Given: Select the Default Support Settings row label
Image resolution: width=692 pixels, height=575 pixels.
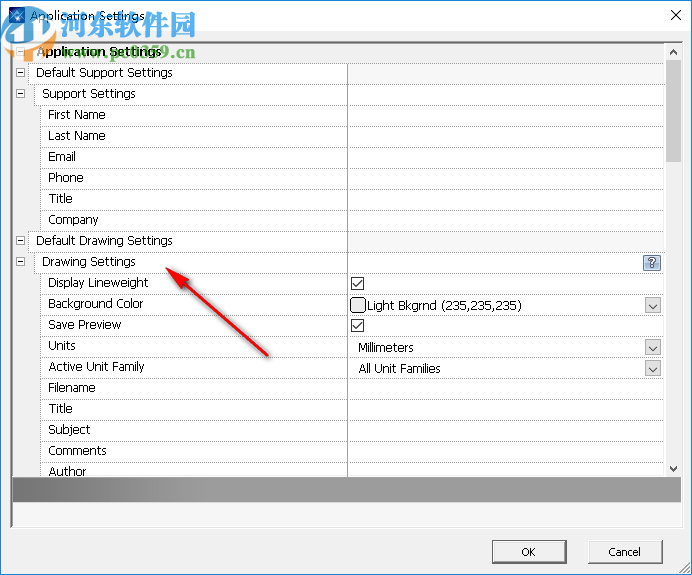Looking at the screenshot, I should pyautogui.click(x=104, y=72).
